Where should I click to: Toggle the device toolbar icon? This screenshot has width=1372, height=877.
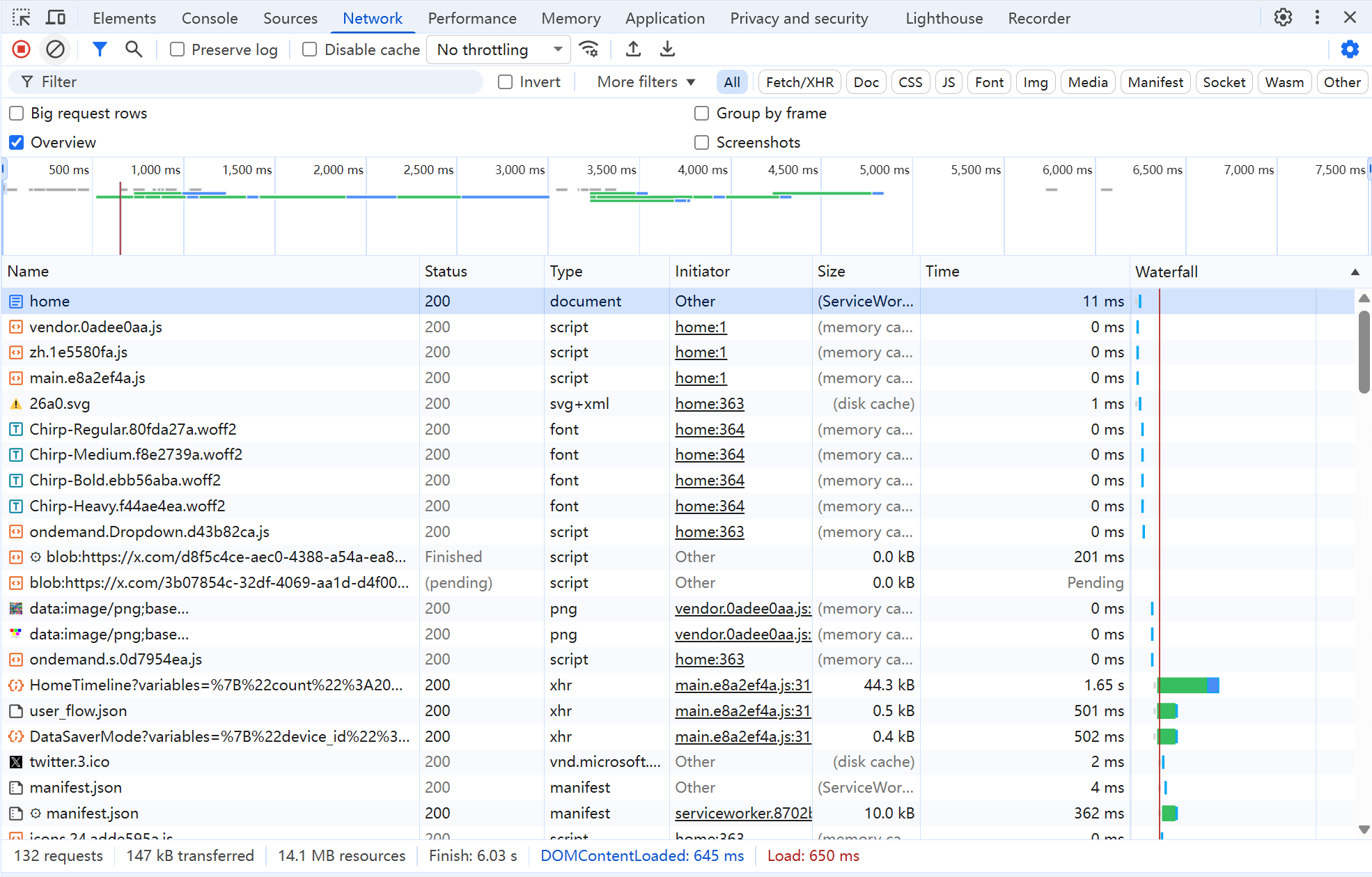[x=56, y=18]
